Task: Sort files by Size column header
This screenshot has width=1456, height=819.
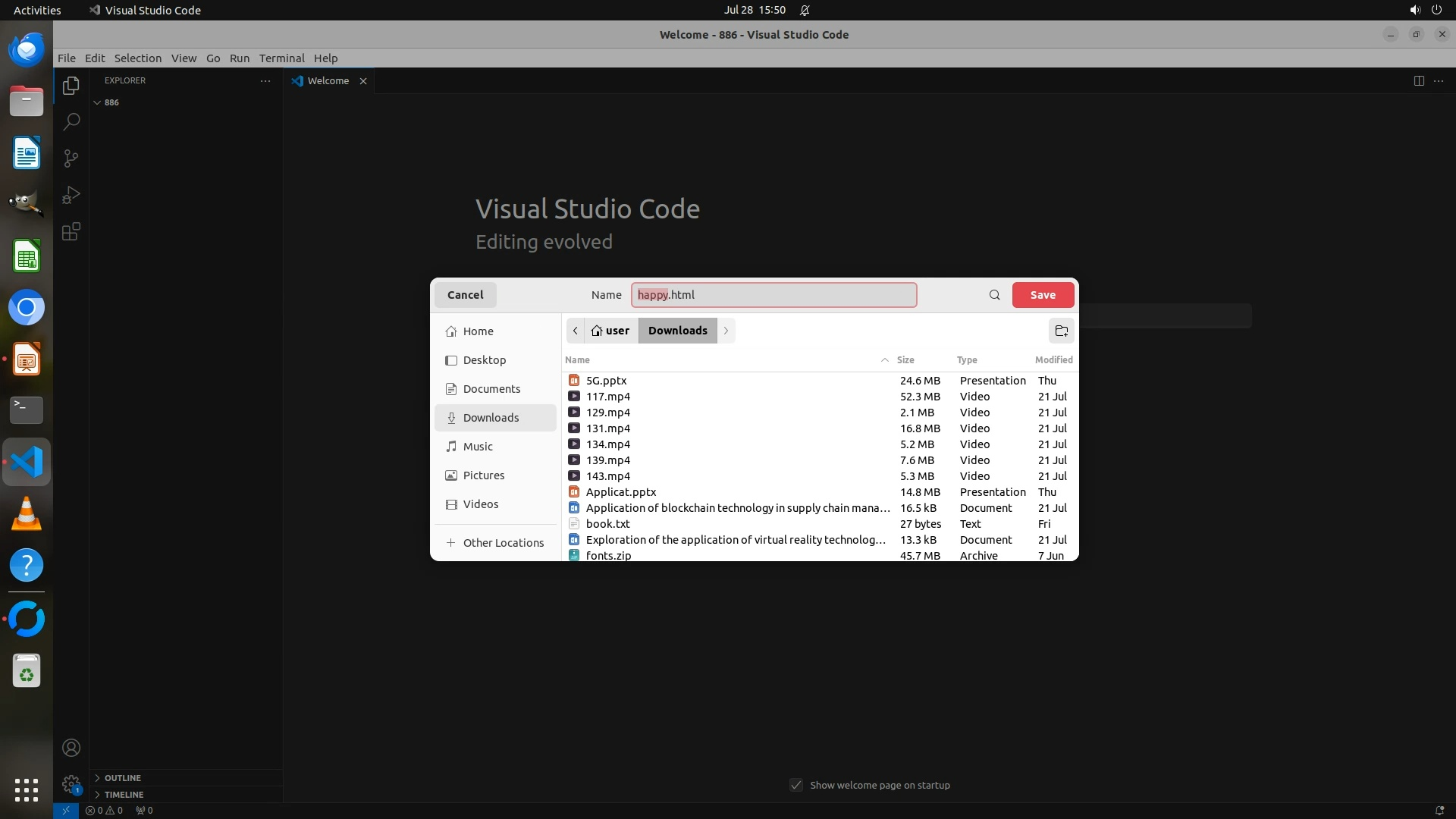Action: point(905,359)
